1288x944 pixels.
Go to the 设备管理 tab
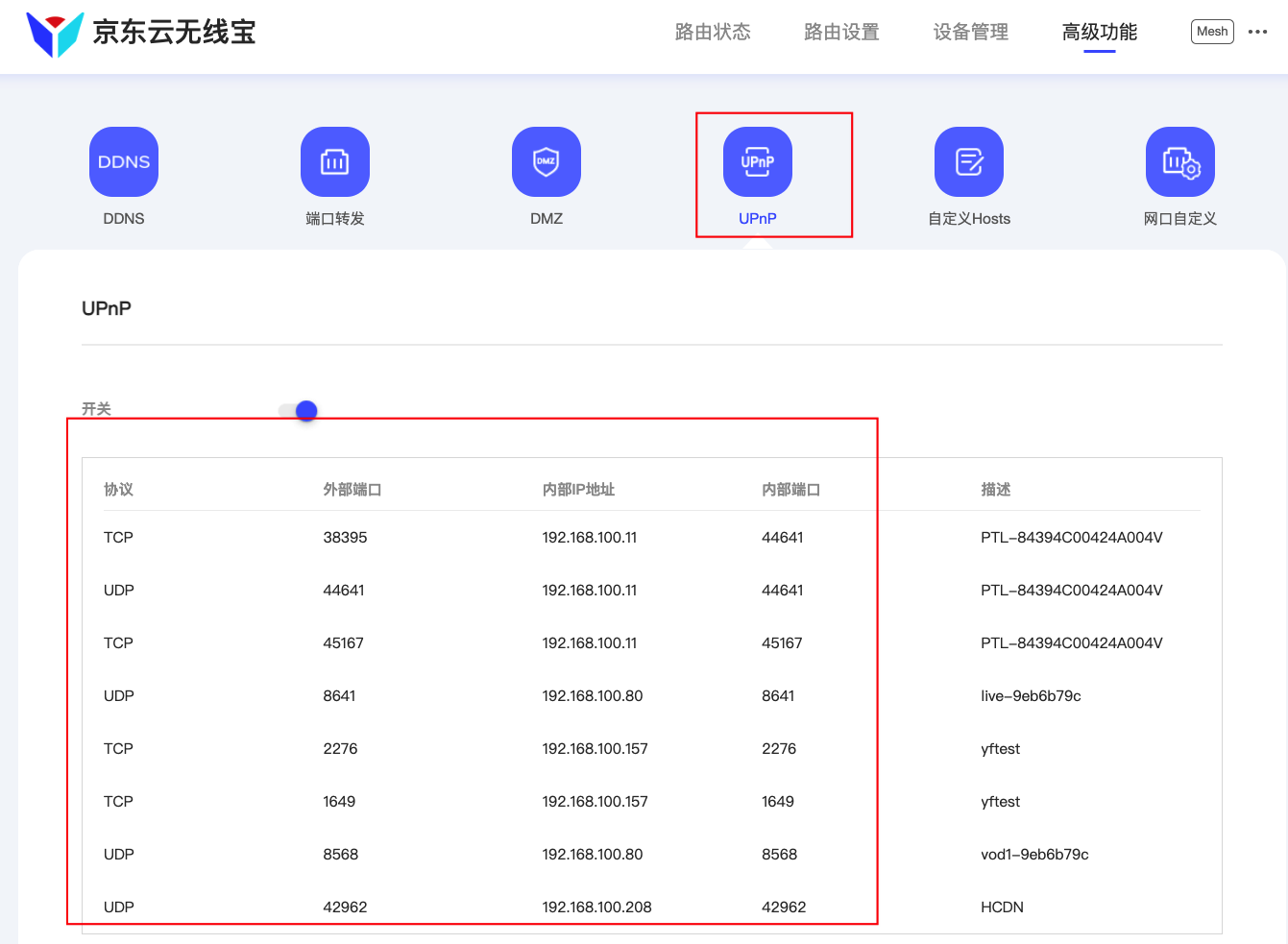970,32
